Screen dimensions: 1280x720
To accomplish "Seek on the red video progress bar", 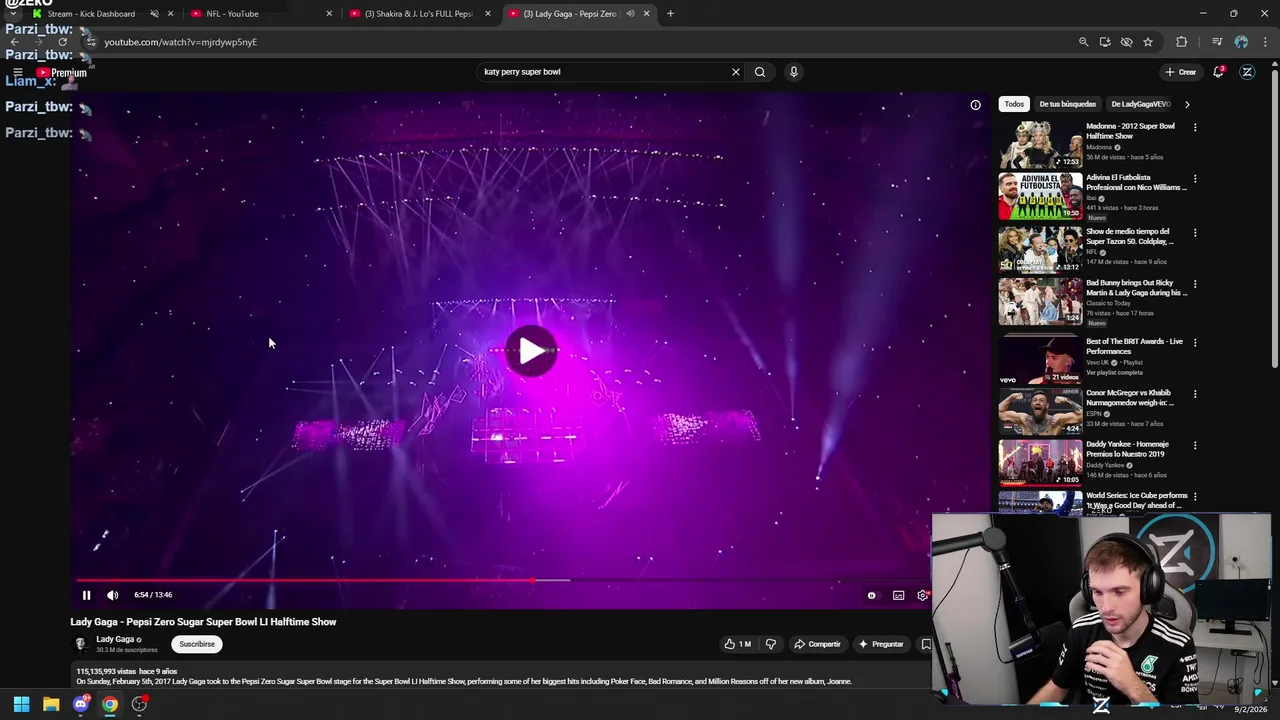I will (x=503, y=580).
